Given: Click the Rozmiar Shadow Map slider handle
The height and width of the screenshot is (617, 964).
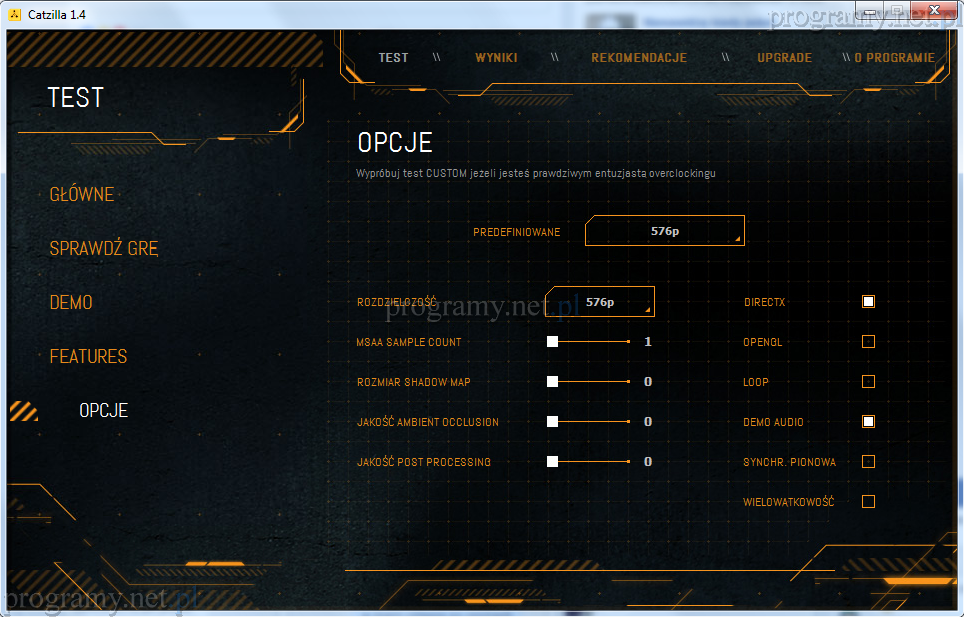Looking at the screenshot, I should (552, 381).
